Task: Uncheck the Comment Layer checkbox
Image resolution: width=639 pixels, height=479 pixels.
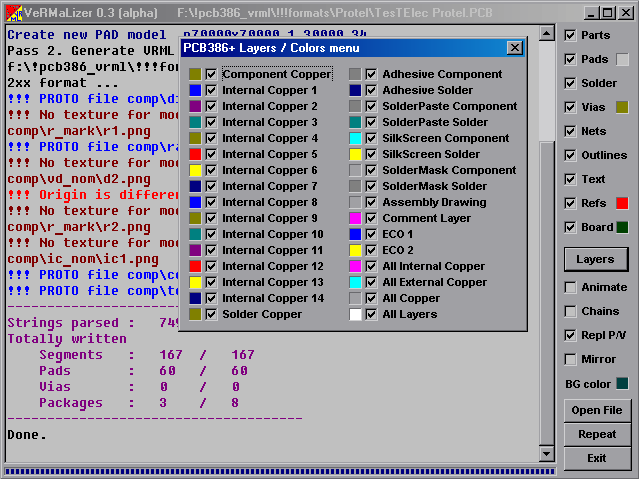Action: coord(371,218)
